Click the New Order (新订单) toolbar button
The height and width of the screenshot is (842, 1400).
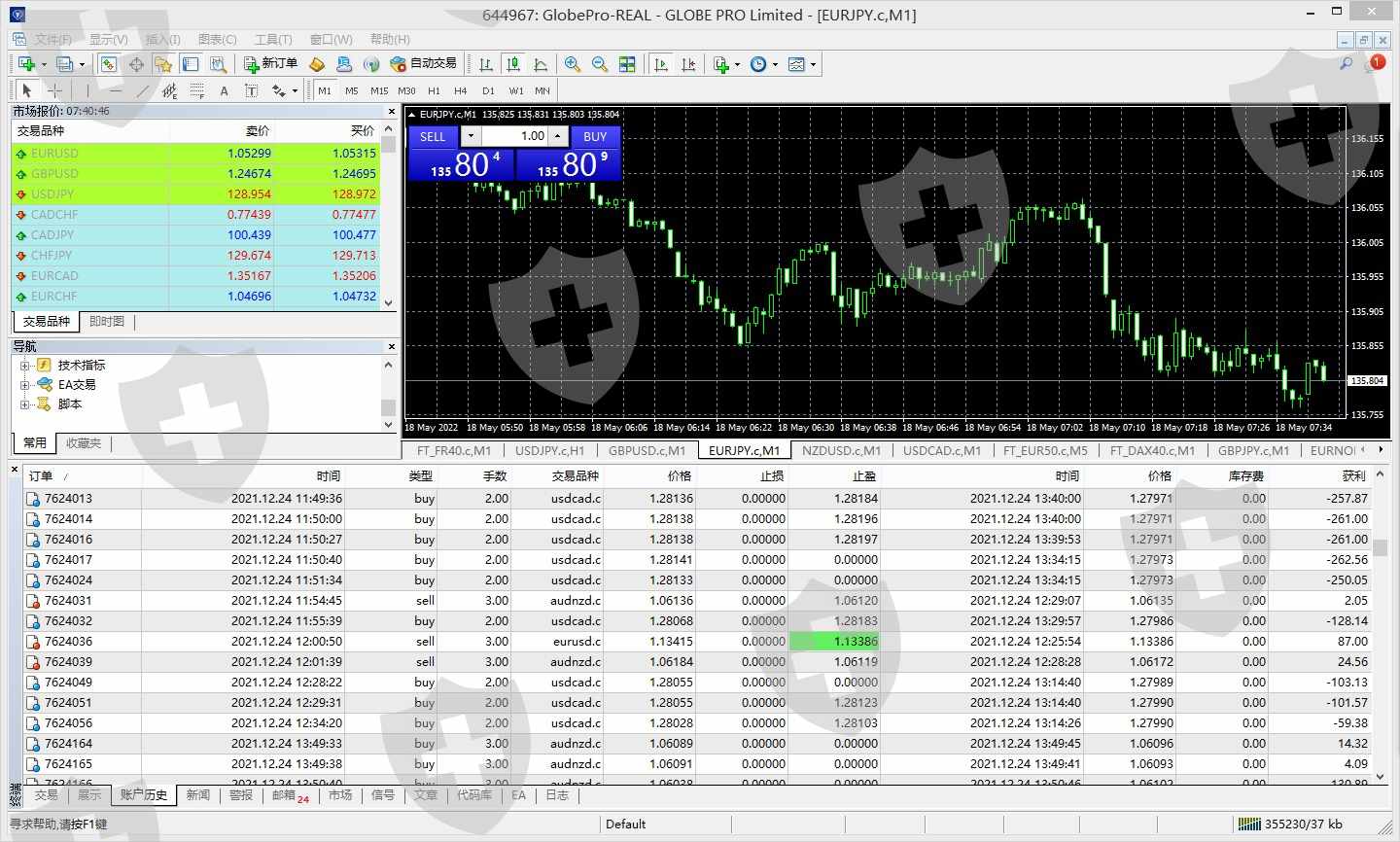pos(270,64)
